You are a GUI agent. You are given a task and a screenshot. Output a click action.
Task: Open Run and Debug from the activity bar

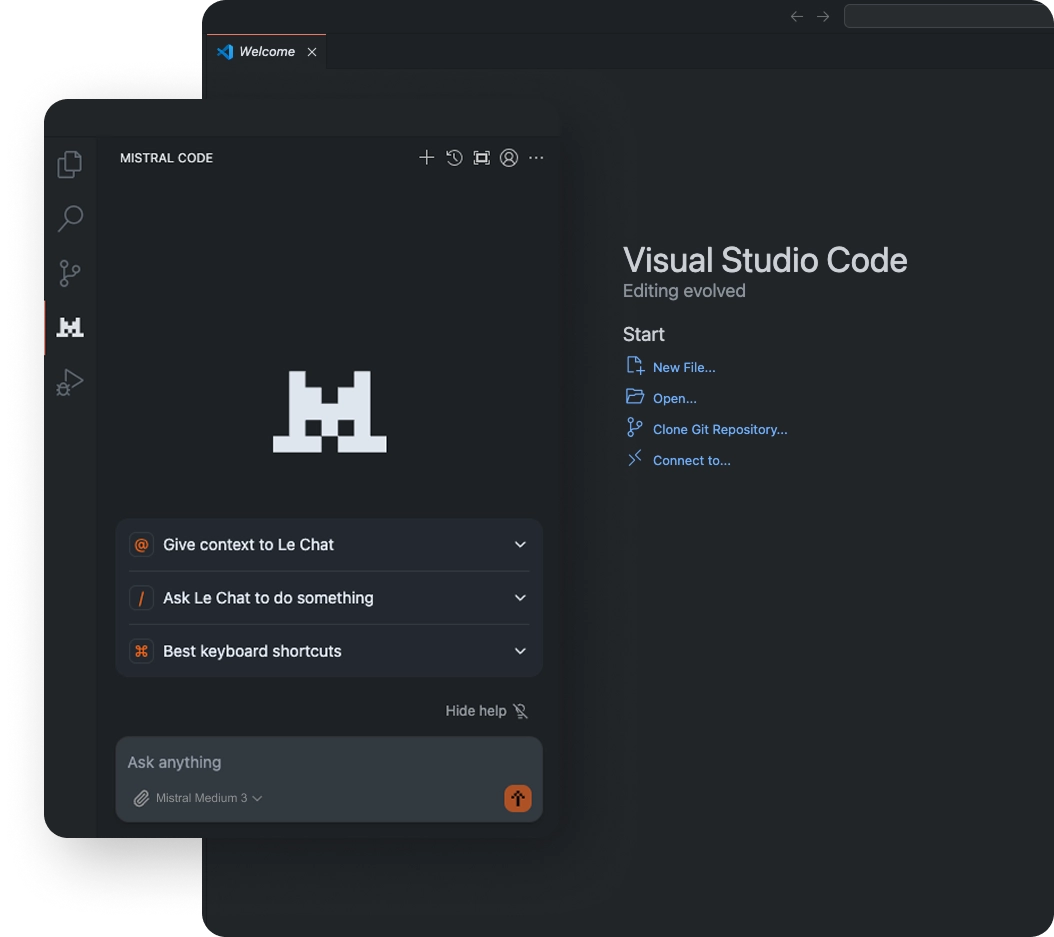[x=70, y=381]
